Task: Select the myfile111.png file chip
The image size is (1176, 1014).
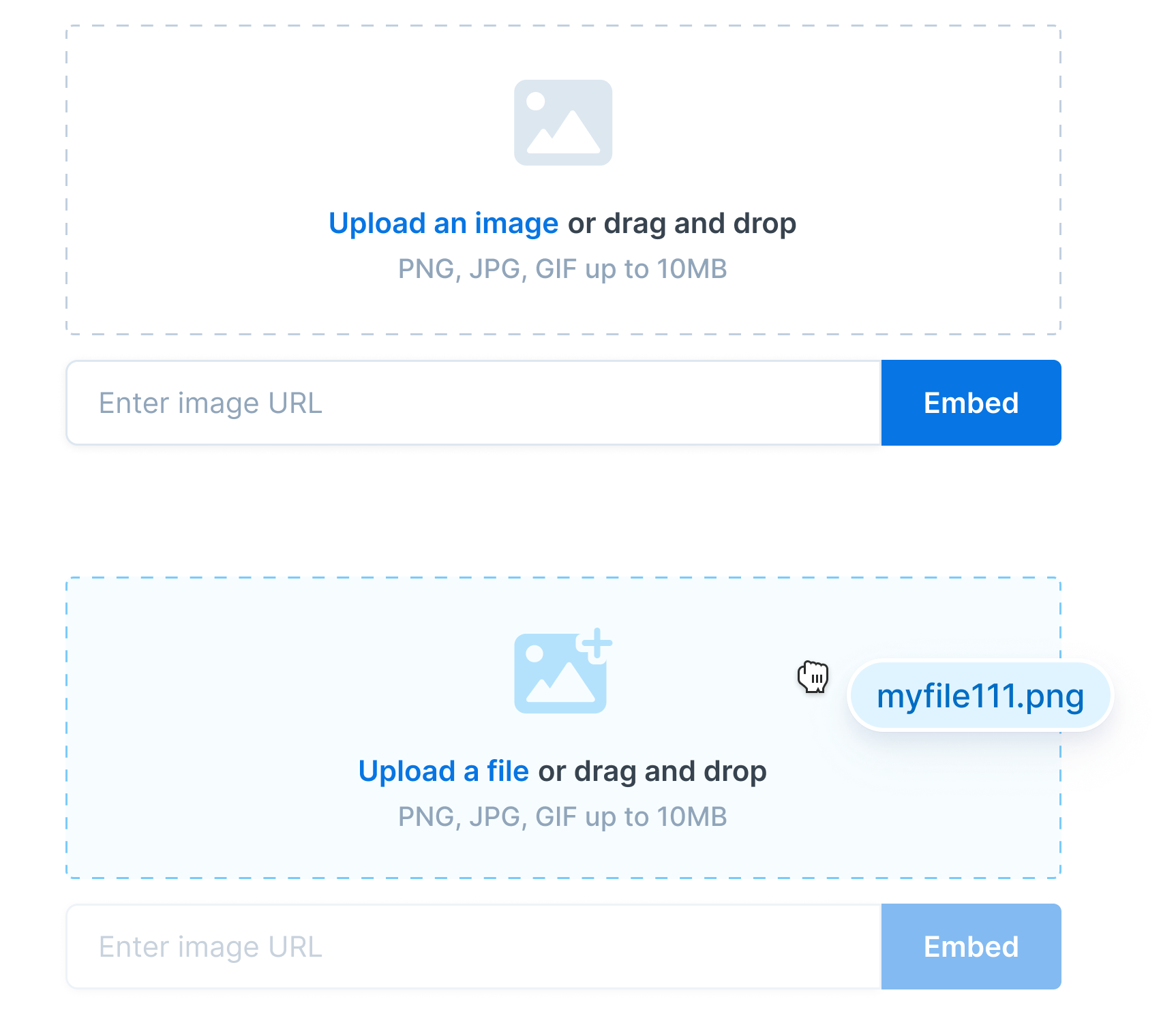Action: 980,696
